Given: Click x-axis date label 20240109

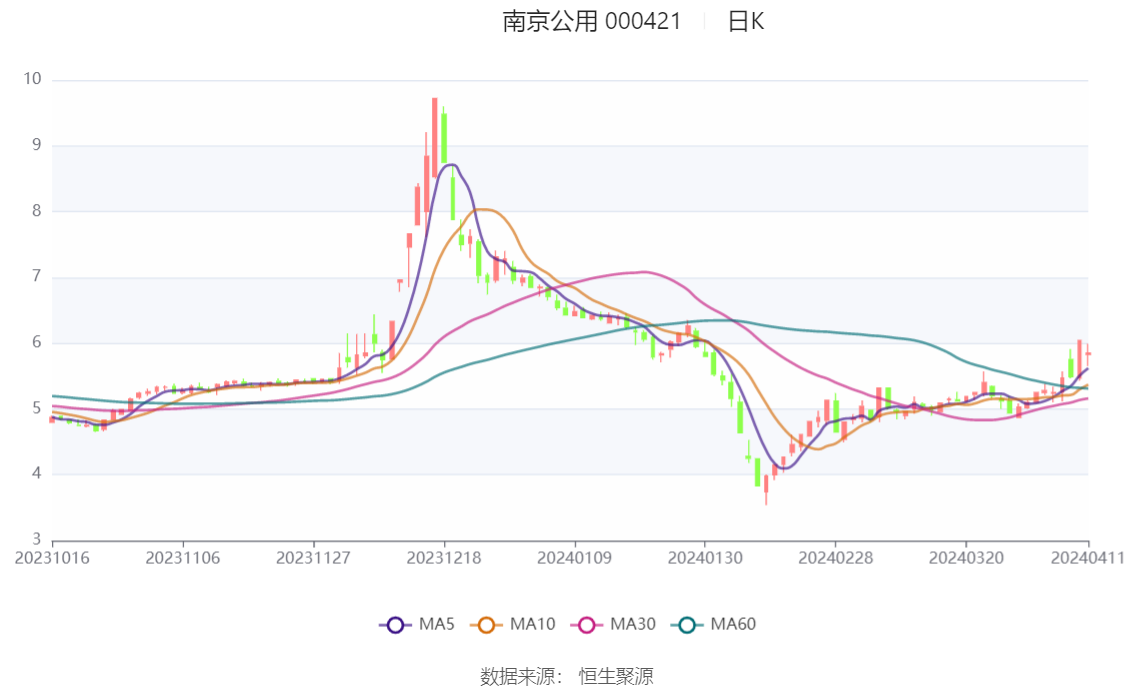Looking at the screenshot, I should (574, 558).
